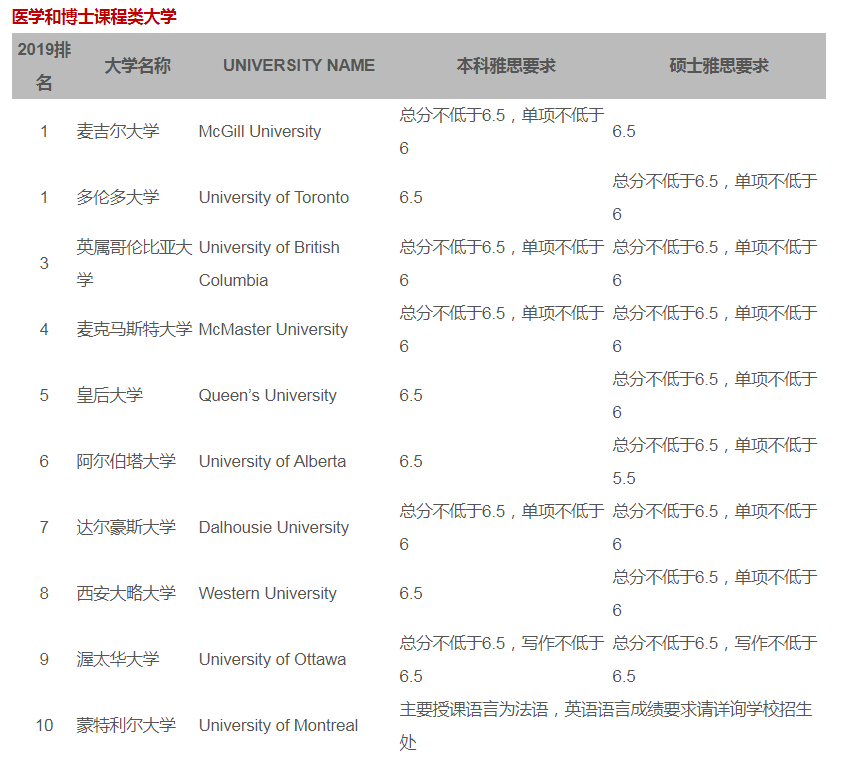842x759 pixels.
Task: Click University of British Columbia name
Action: coord(269,264)
